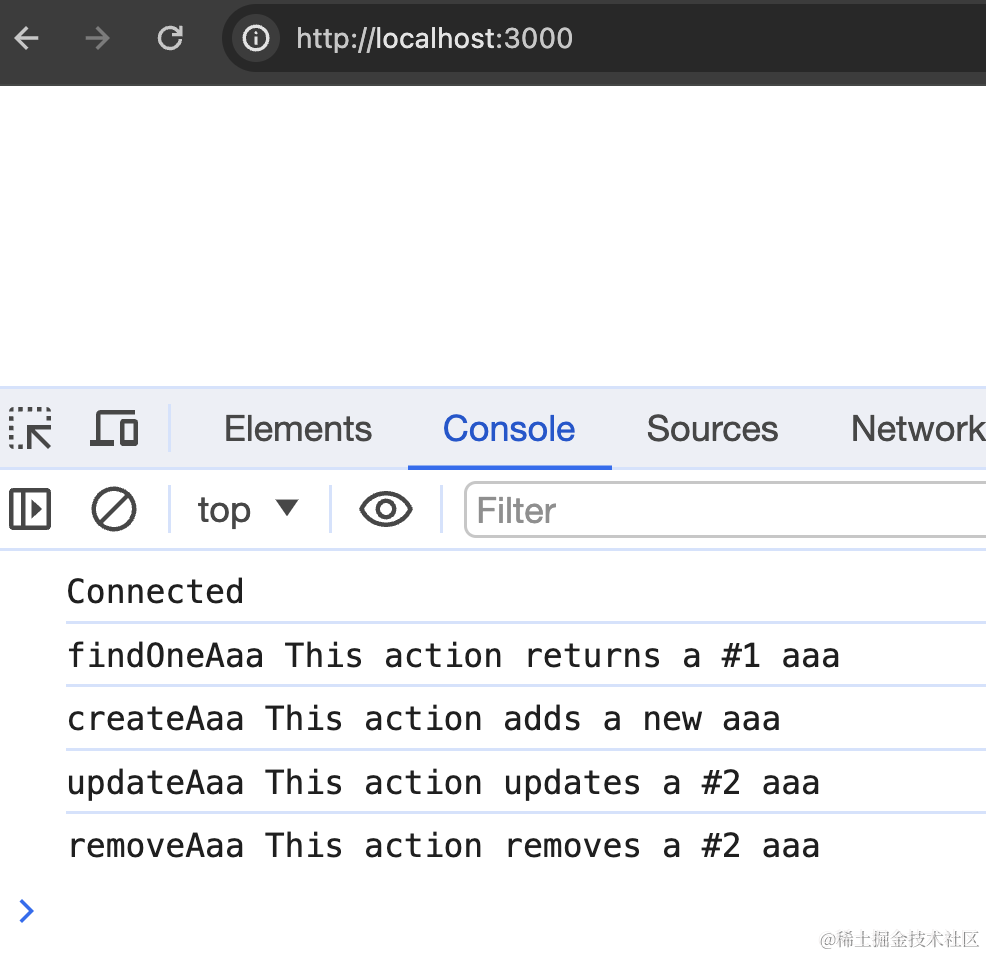Select the Console tab
The width and height of the screenshot is (986, 956).
[509, 429]
